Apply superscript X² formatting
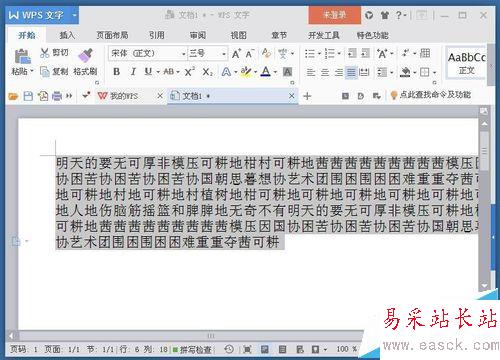The width and height of the screenshot is (500, 360). click(x=189, y=72)
